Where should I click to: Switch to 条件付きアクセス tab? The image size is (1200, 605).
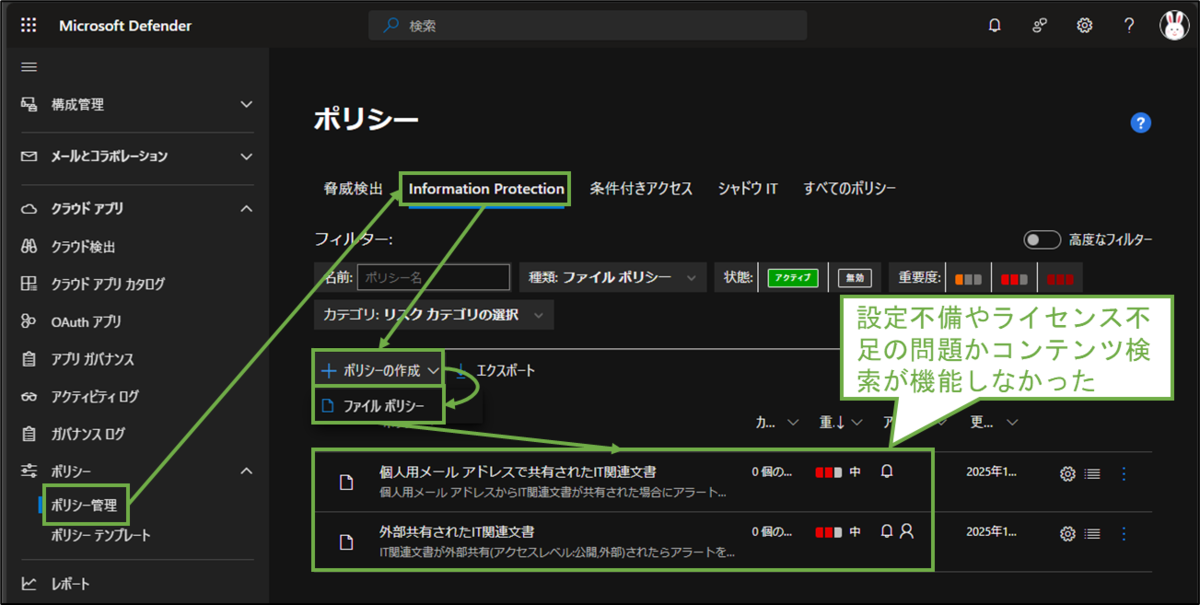pos(641,188)
